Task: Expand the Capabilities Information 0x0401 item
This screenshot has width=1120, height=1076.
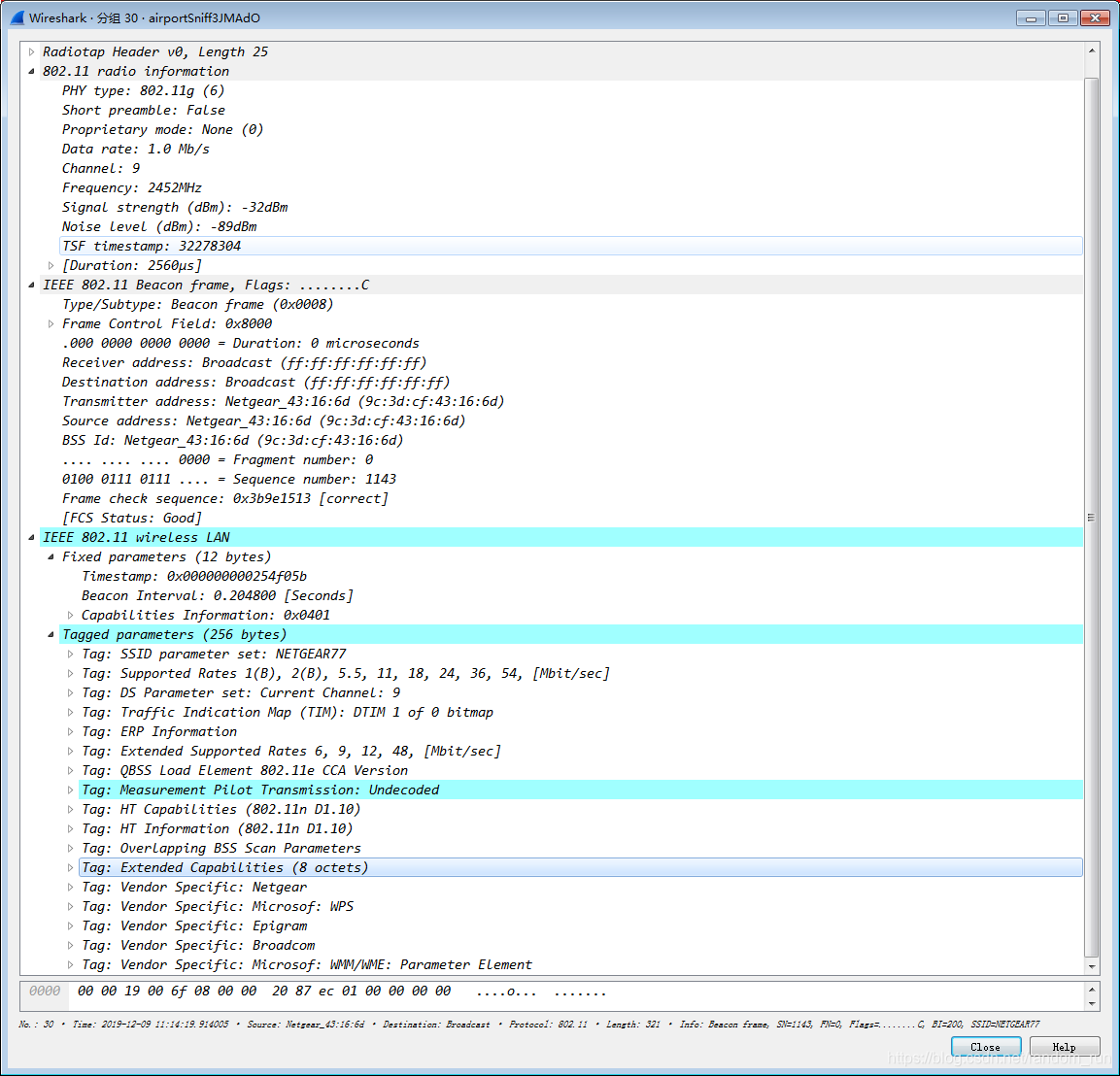Action: [70, 616]
